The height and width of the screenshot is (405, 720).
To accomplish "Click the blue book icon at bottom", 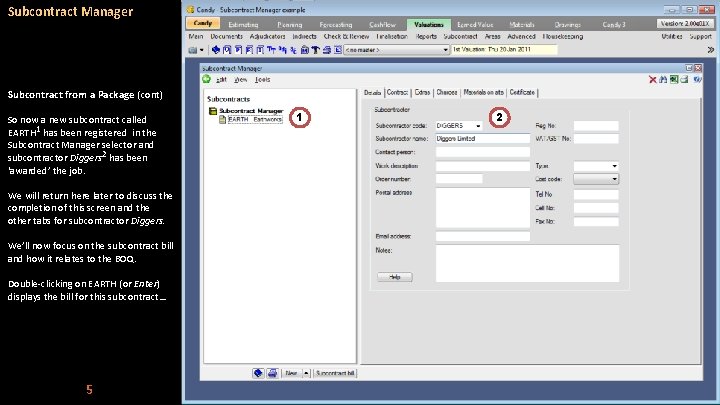I will point(258,373).
